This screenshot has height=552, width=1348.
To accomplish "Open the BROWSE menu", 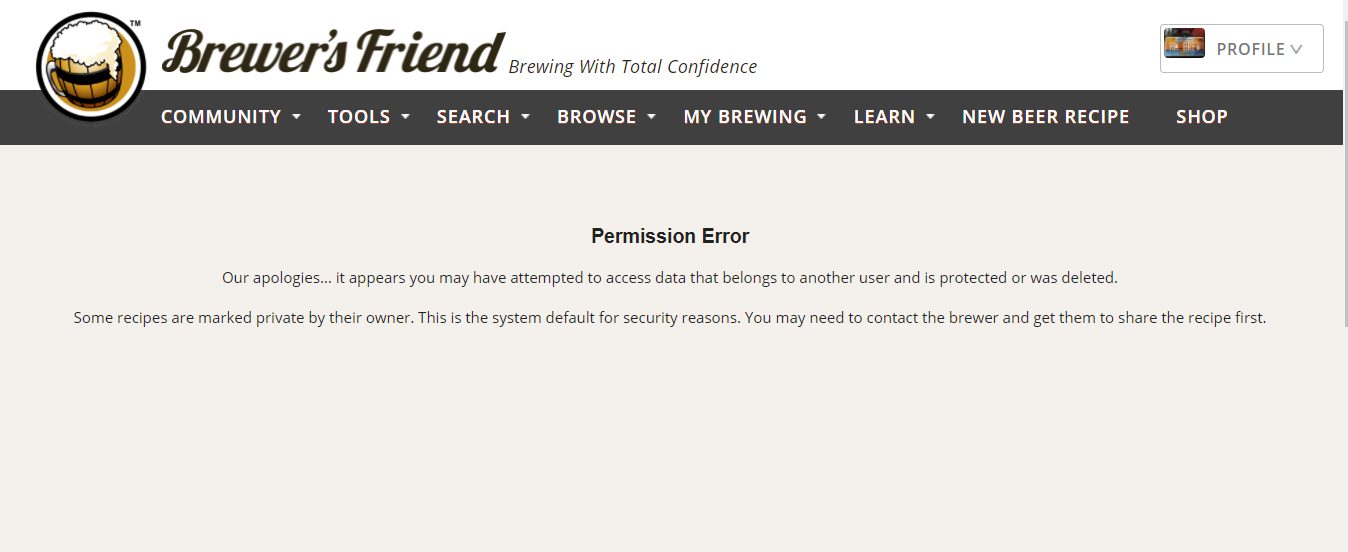I will coord(597,117).
